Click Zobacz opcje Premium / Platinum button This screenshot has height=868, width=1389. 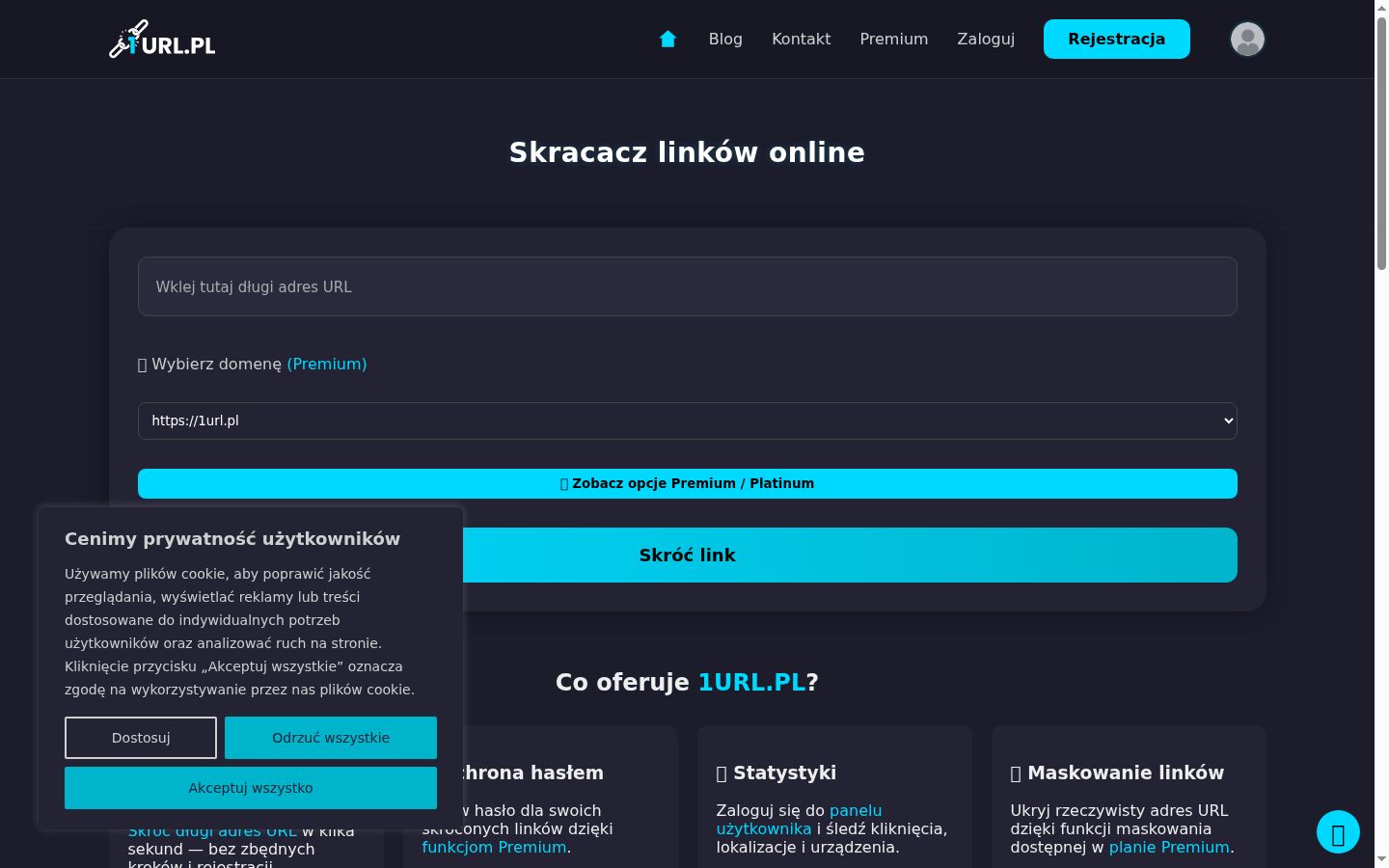[687, 483]
